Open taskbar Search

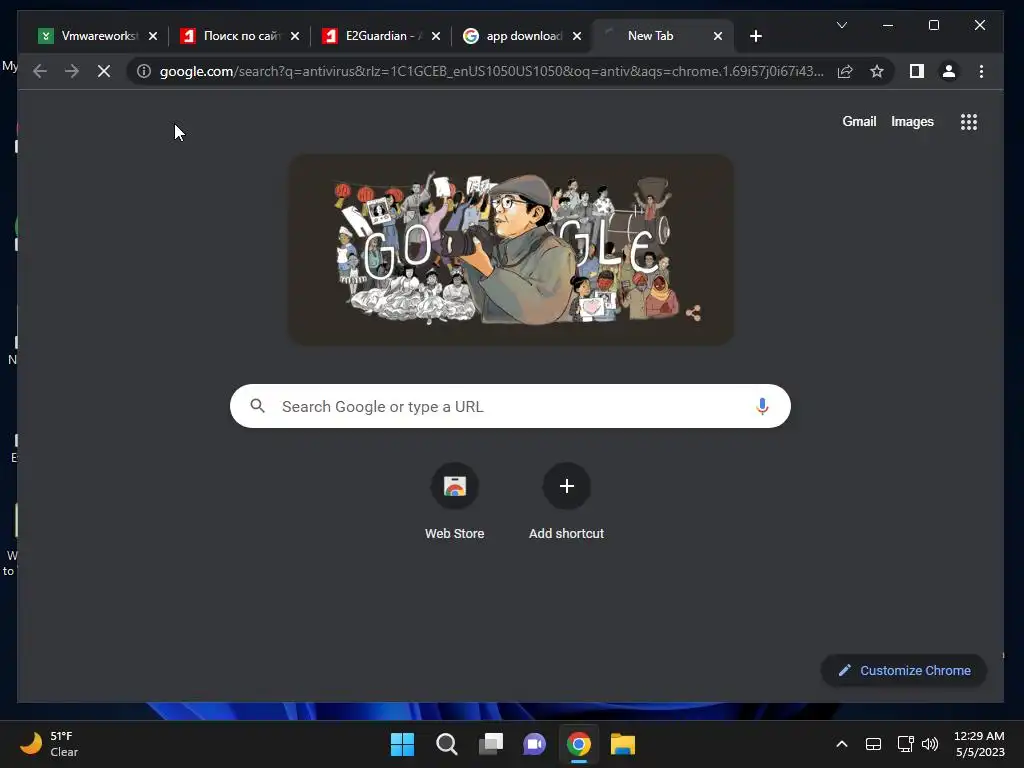(x=447, y=744)
